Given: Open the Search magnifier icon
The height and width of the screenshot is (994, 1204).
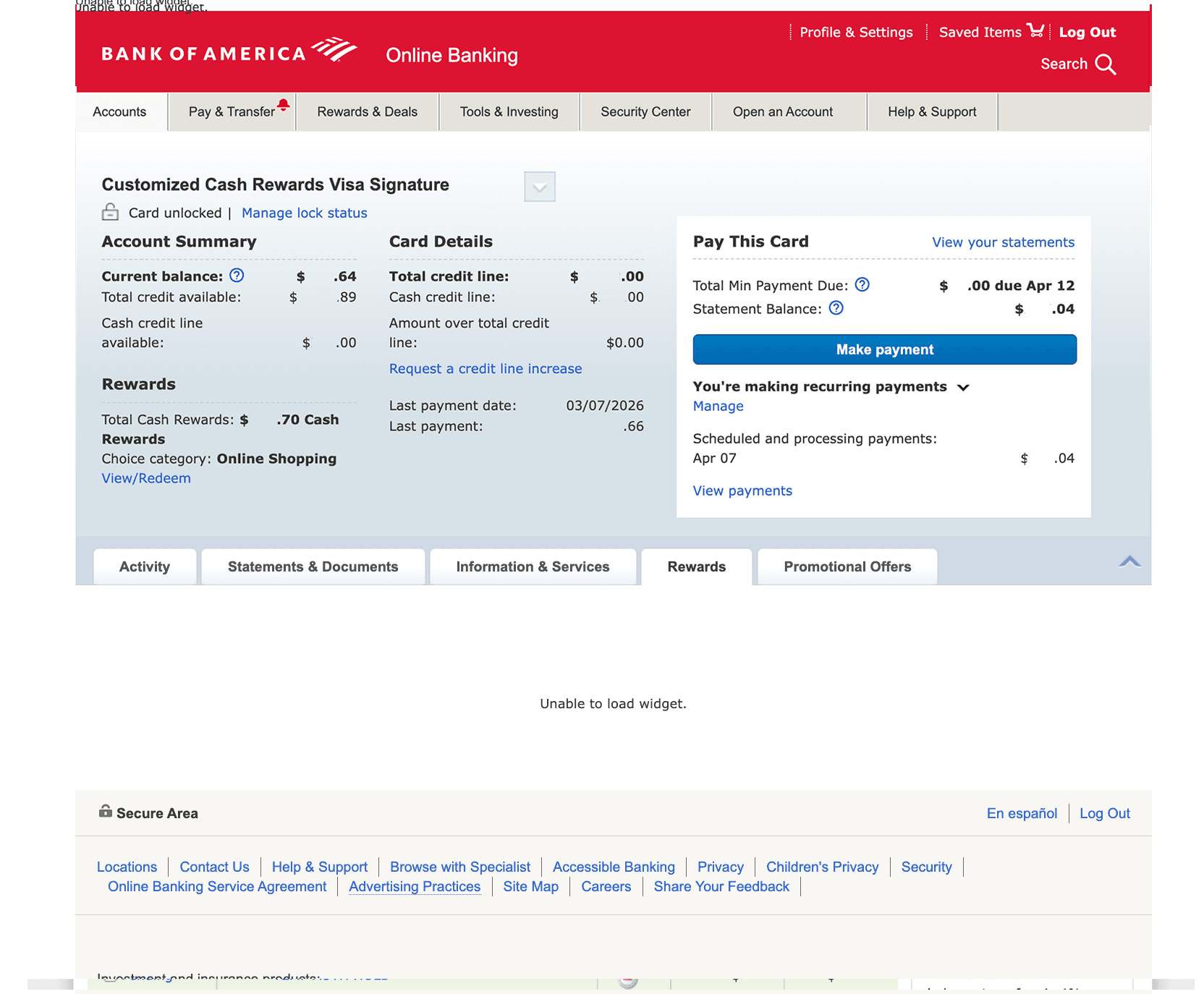Looking at the screenshot, I should (1105, 64).
